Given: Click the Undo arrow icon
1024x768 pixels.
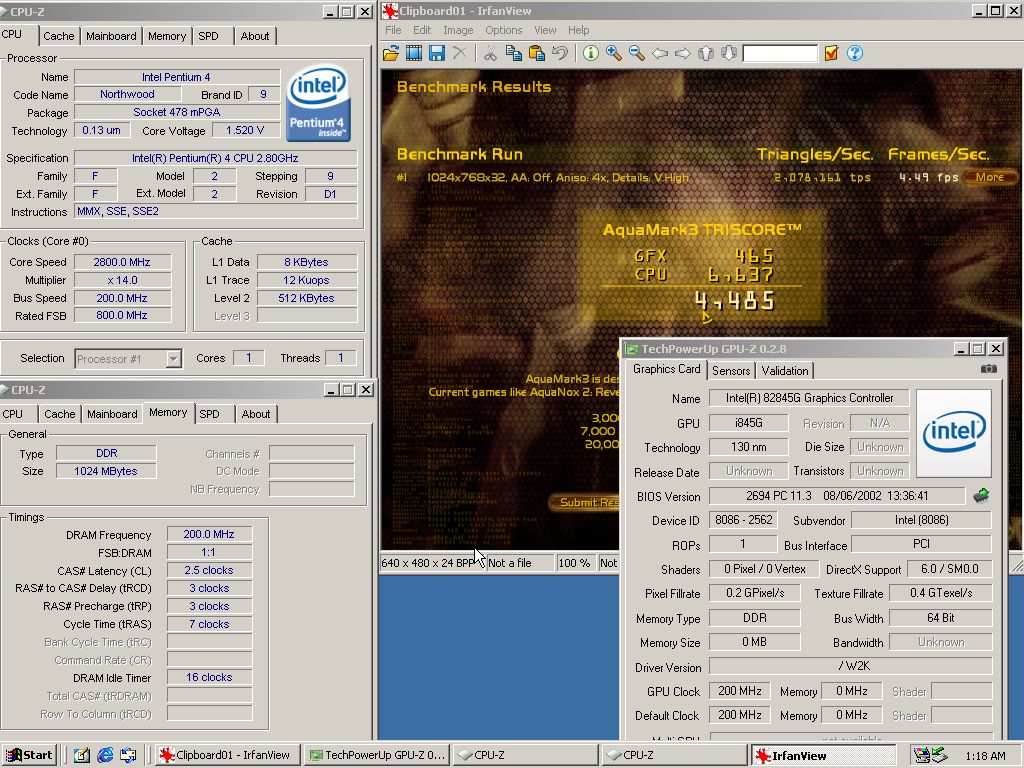Looking at the screenshot, I should [560, 54].
